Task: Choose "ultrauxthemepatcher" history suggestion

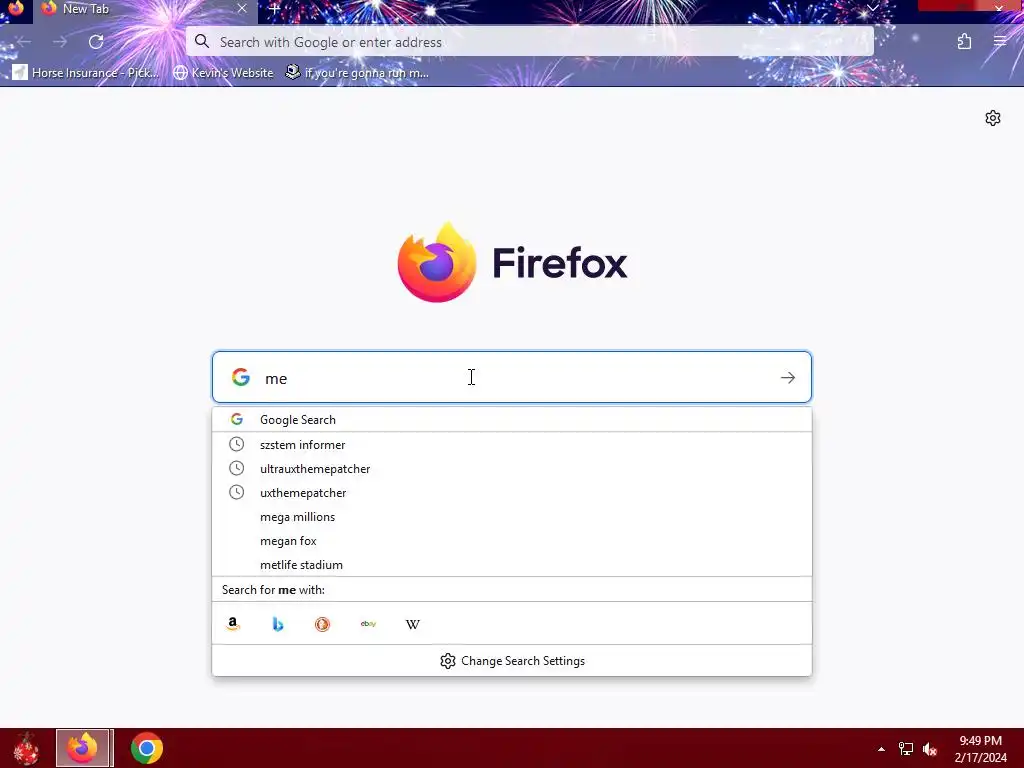Action: (511, 469)
